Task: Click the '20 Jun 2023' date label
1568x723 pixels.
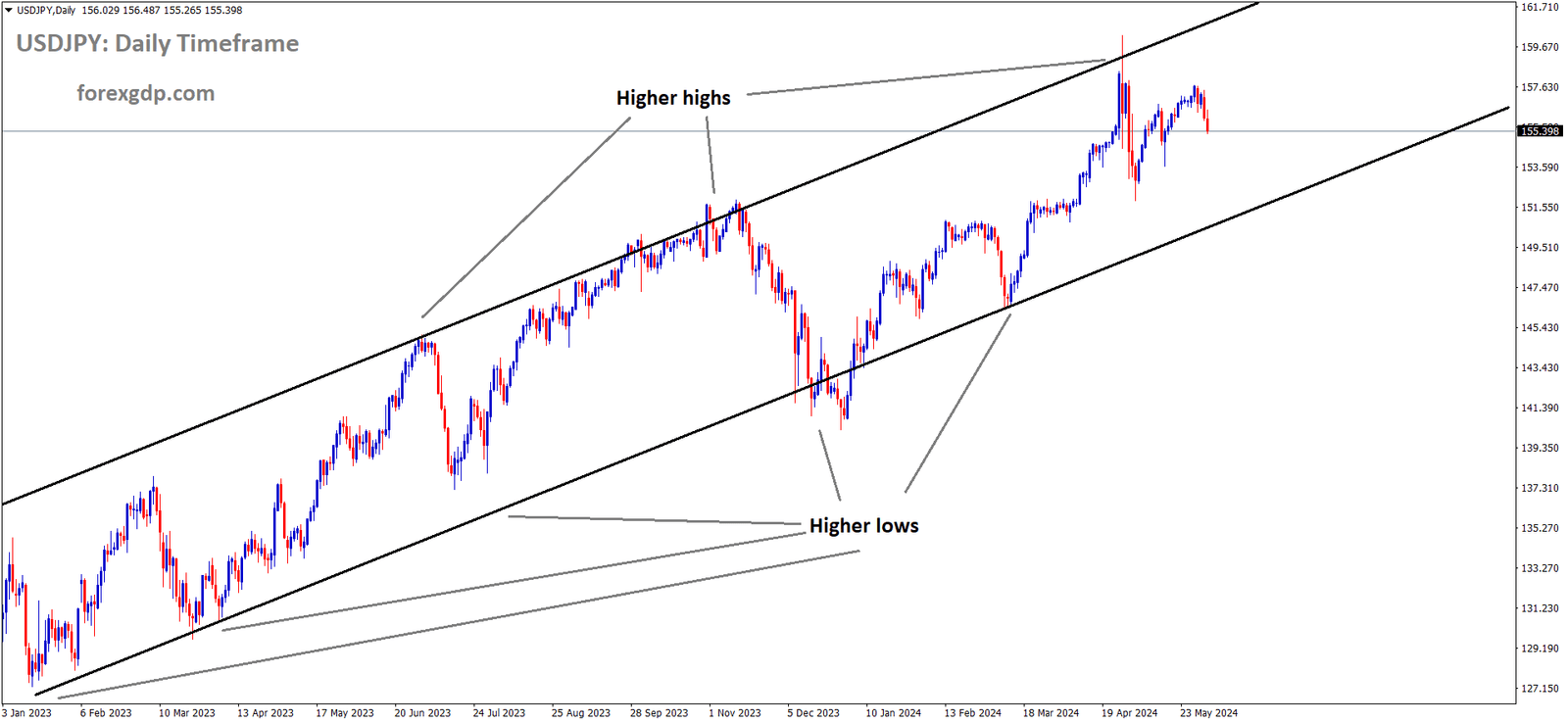Action: click(422, 713)
